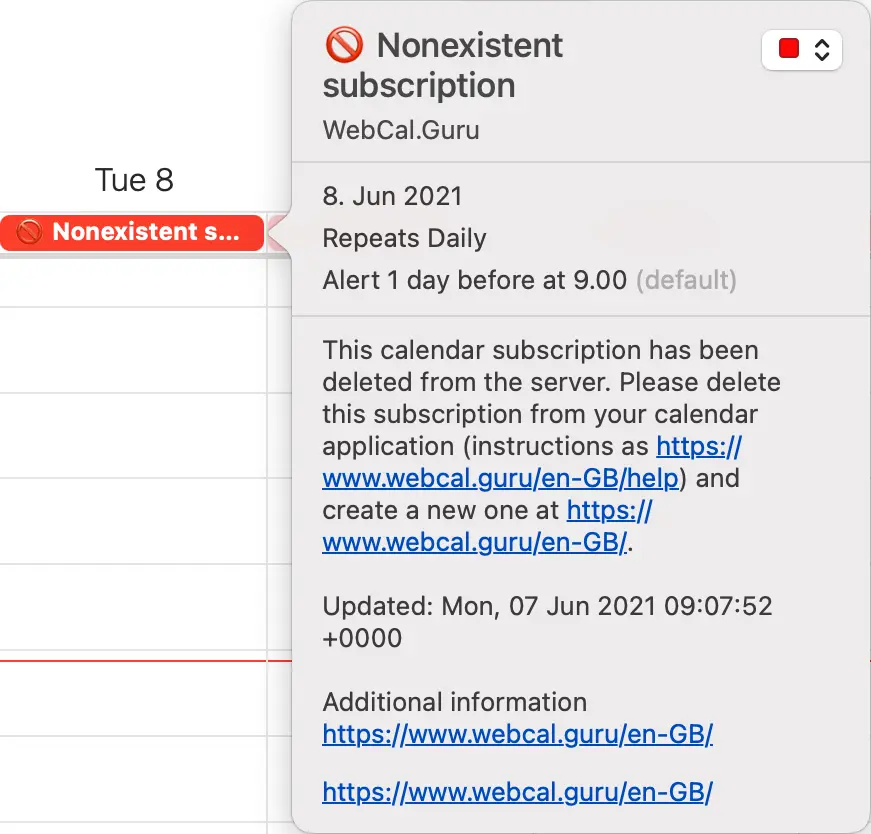
Task: Click the Additional information label
Action: tap(454, 702)
